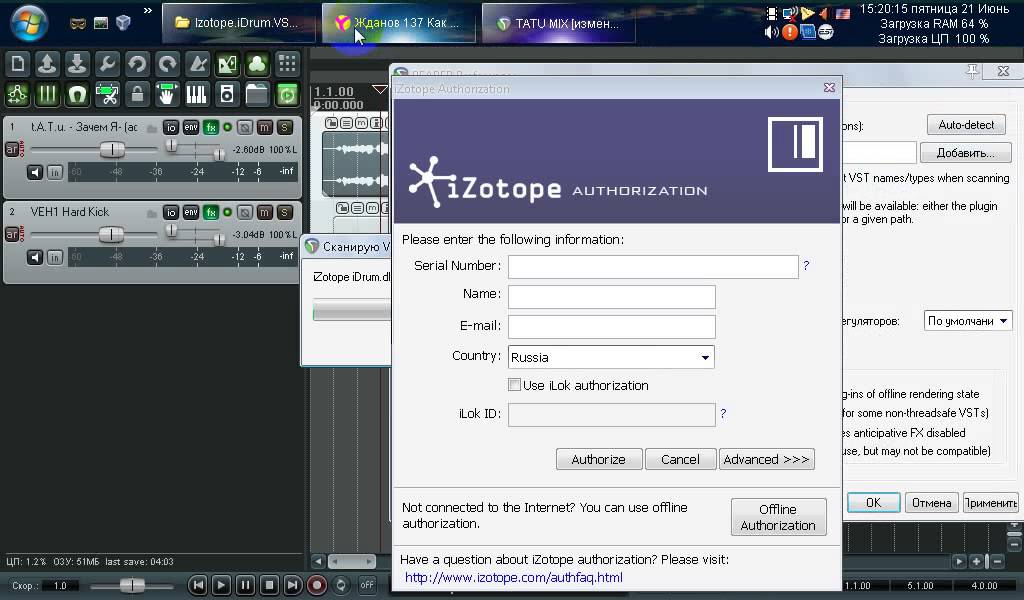The height and width of the screenshot is (600, 1024).
Task: Open the in input selector on track 1
Action: pos(55,172)
